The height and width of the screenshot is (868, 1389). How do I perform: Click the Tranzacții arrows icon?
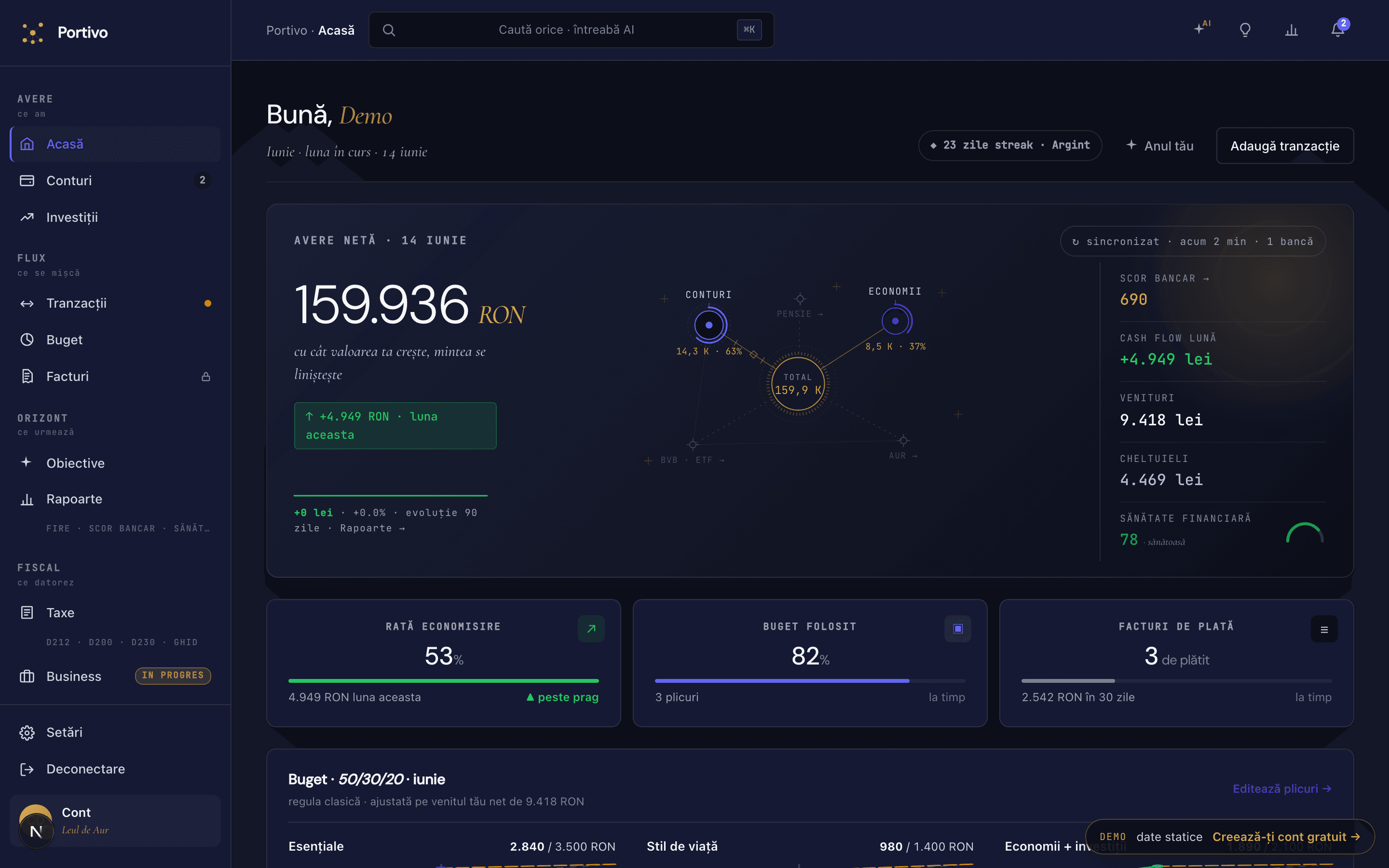27,303
